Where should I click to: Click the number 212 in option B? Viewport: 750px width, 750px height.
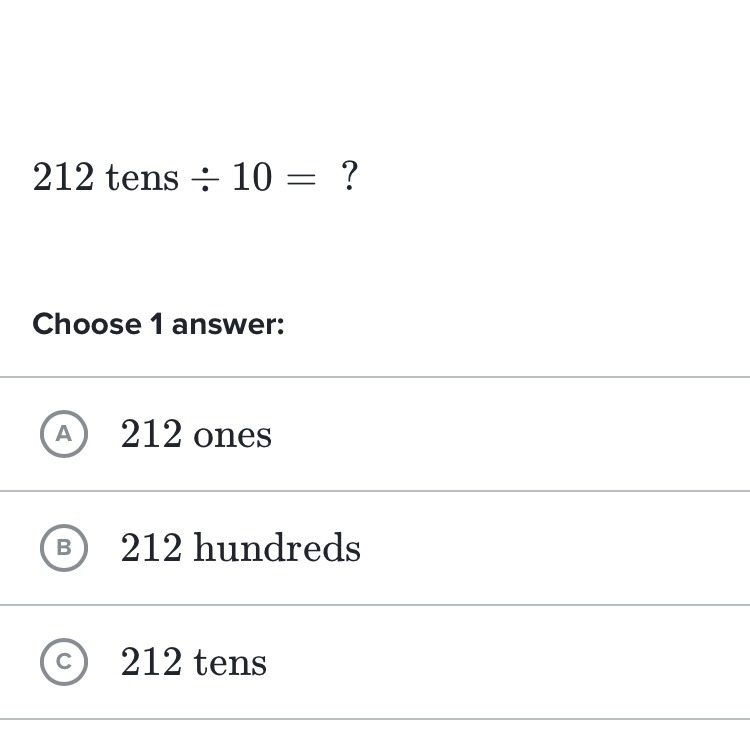[x=151, y=548]
